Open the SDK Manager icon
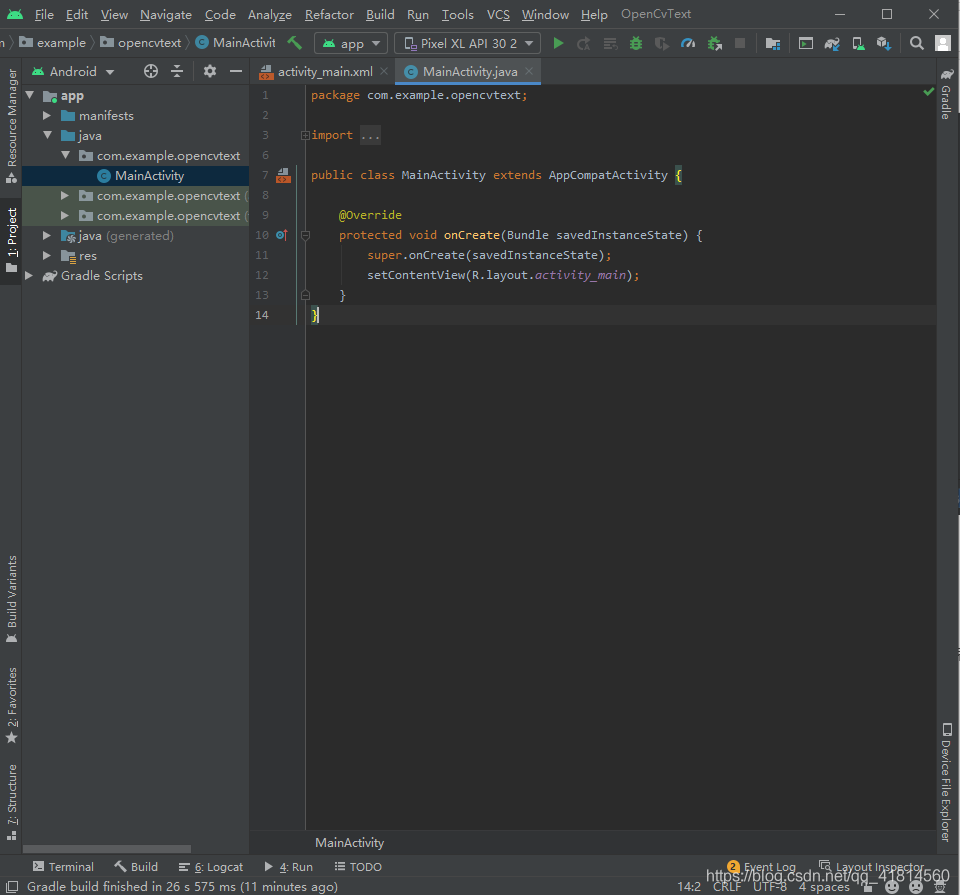960x895 pixels. pos(882,43)
